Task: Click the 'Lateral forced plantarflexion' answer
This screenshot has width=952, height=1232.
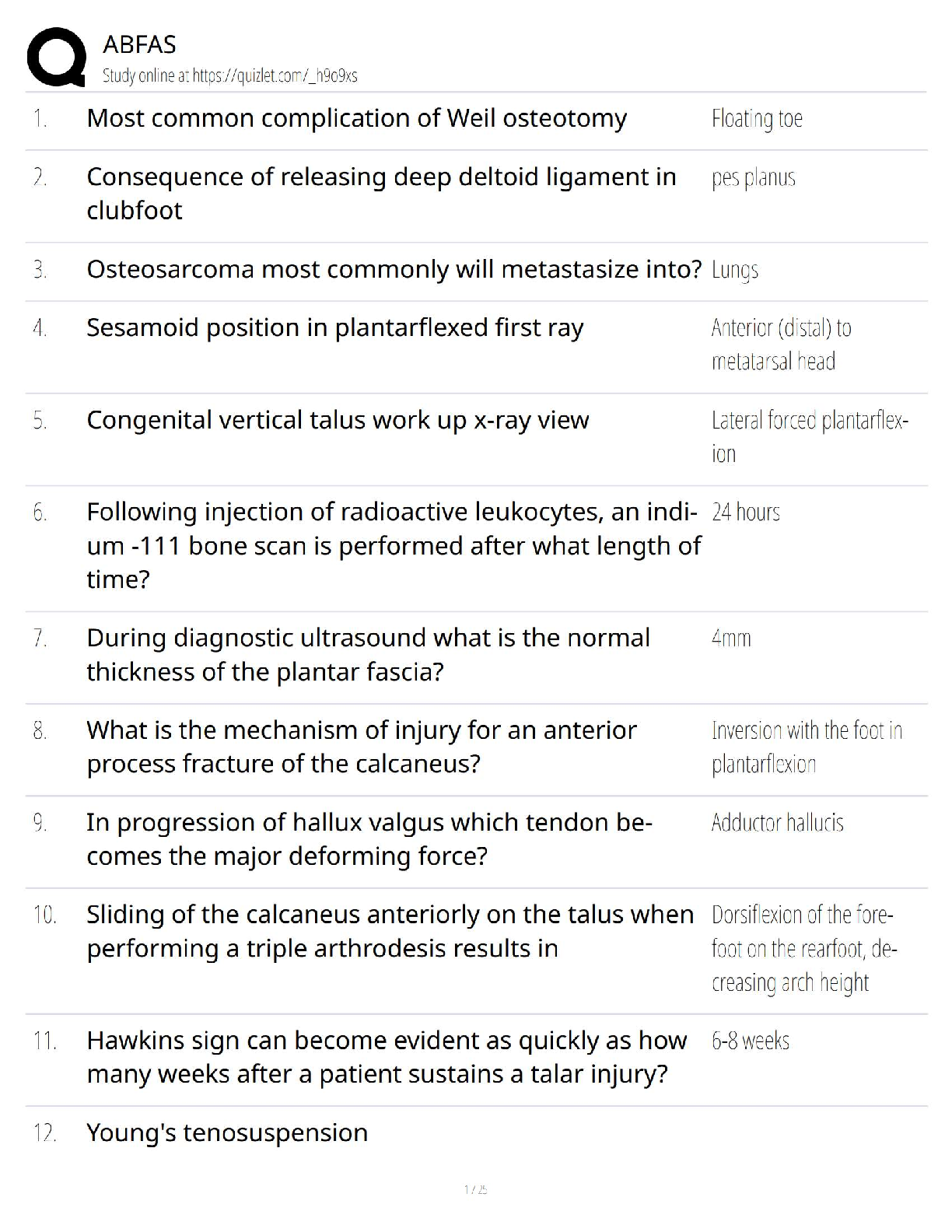Action: click(x=810, y=436)
